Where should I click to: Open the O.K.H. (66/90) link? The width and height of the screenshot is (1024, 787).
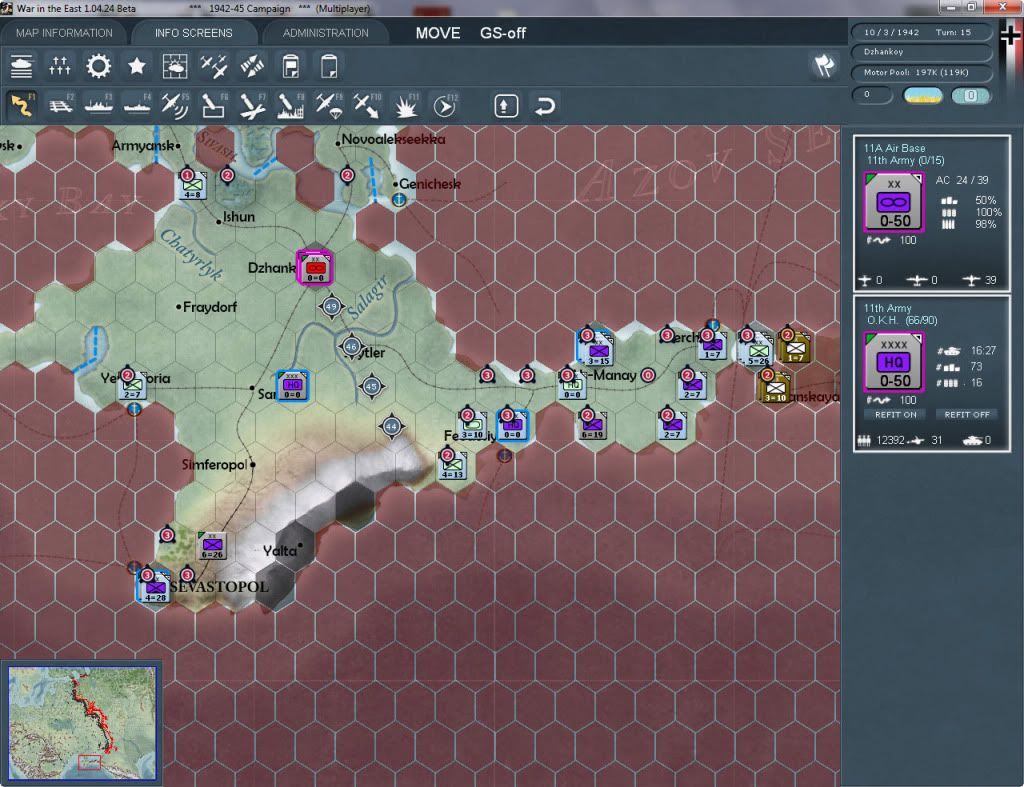click(x=902, y=320)
